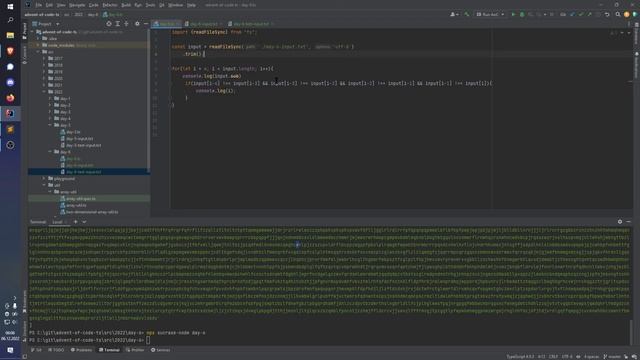
Task: Select array-util.spec.ts file in tree
Action: pos(81,198)
